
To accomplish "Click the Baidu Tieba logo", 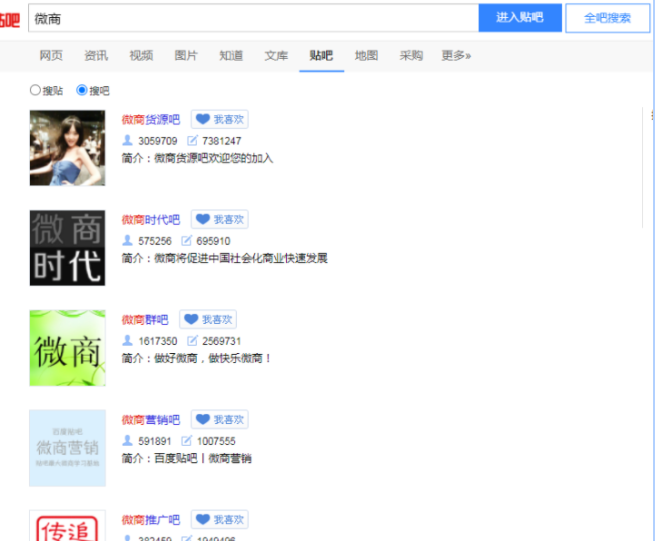I will point(10,20).
